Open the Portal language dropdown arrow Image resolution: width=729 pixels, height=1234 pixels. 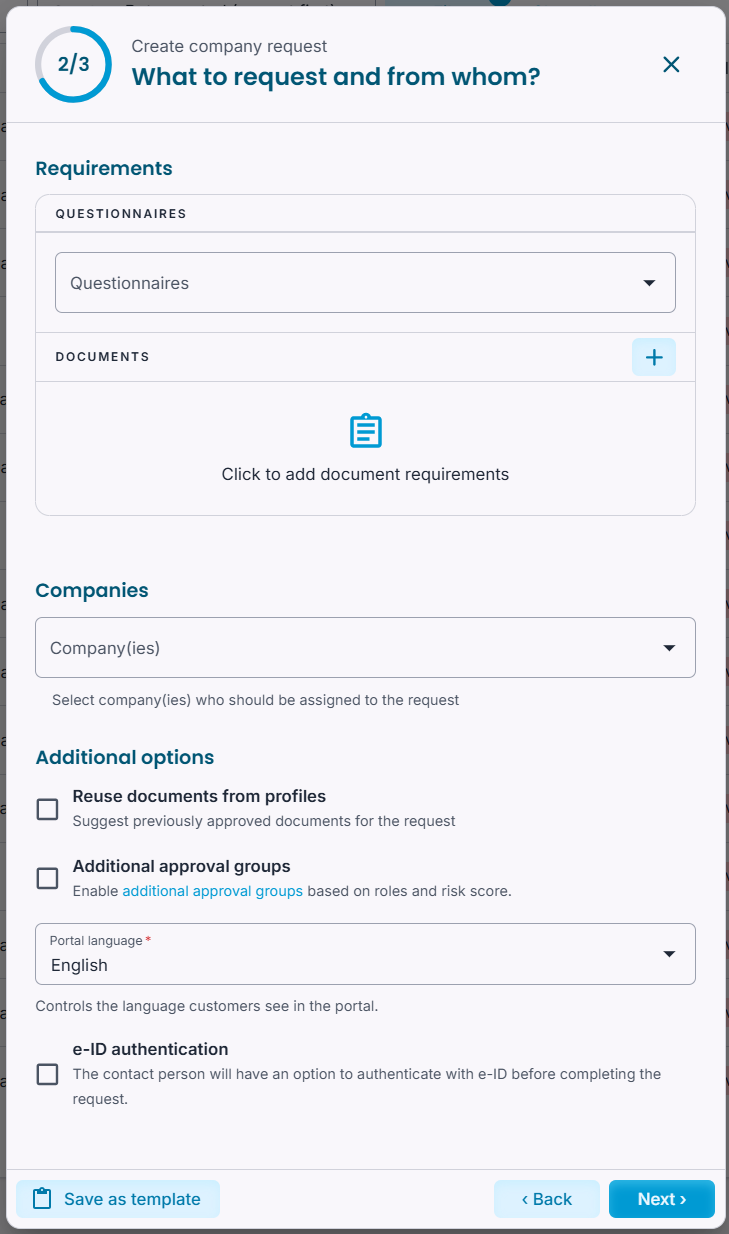point(669,954)
